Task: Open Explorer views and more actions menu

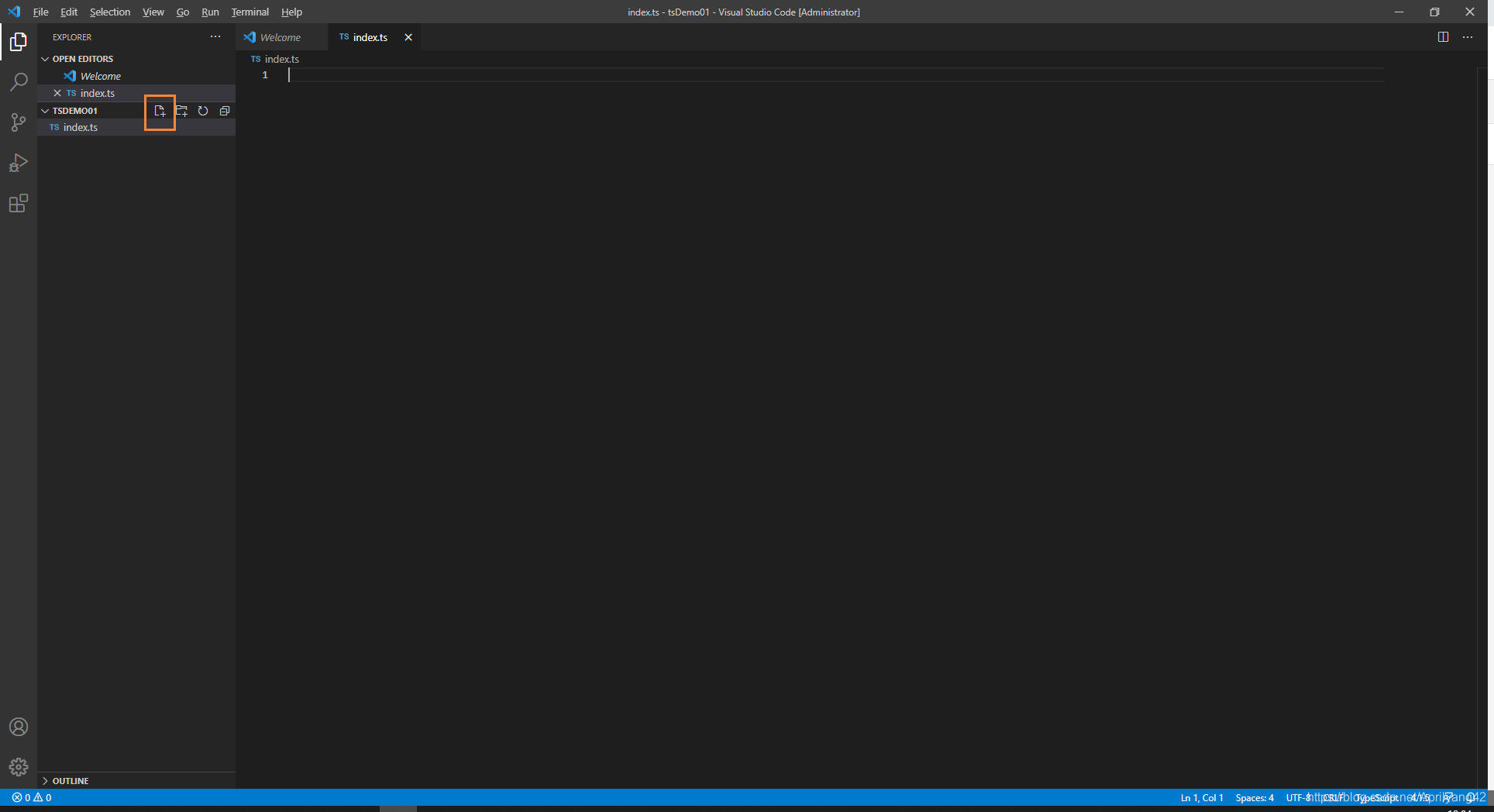Action: click(x=215, y=37)
